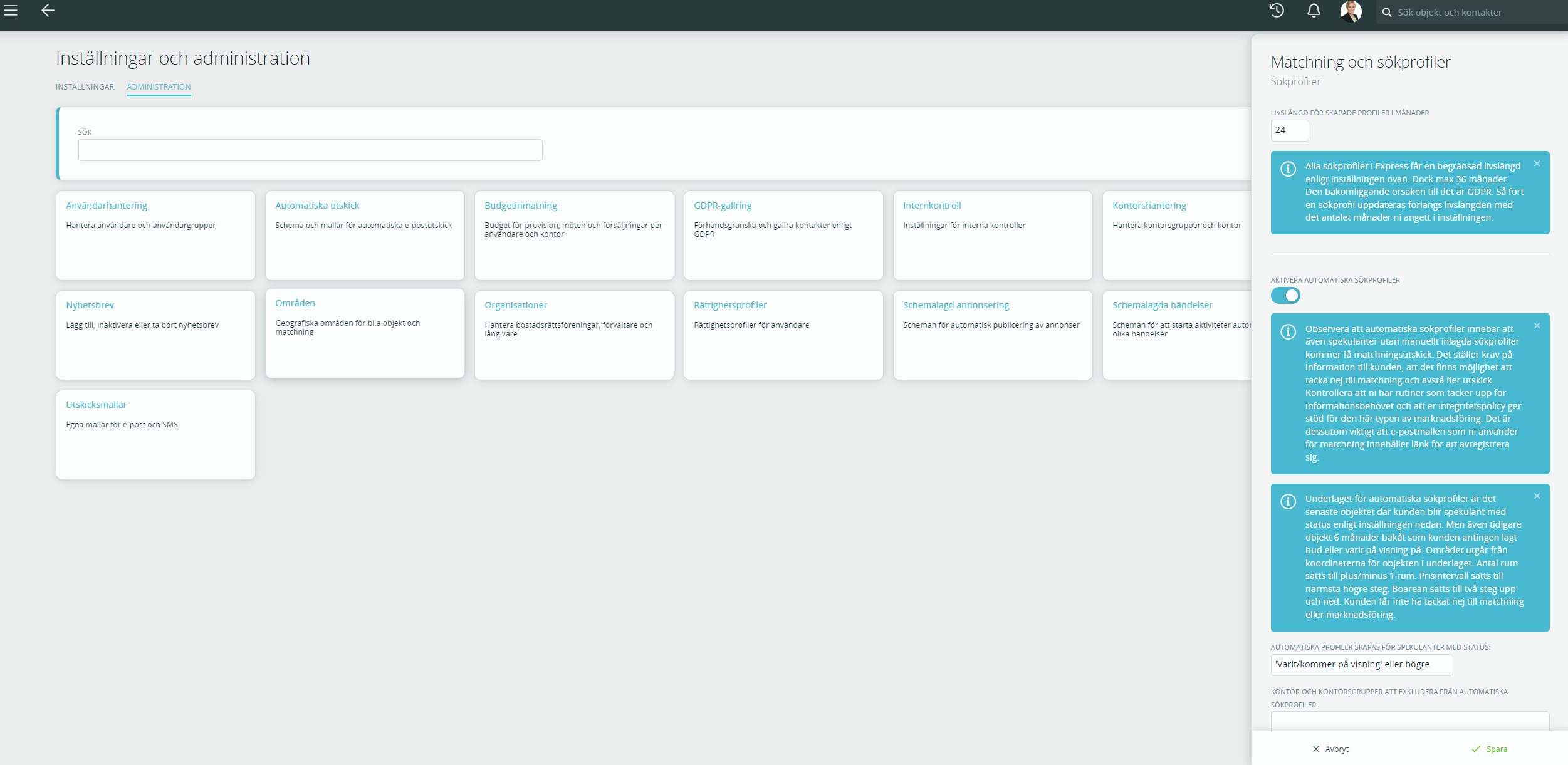Open excluded offices selection field
This screenshot has width=1568, height=765.
(x=1409, y=721)
